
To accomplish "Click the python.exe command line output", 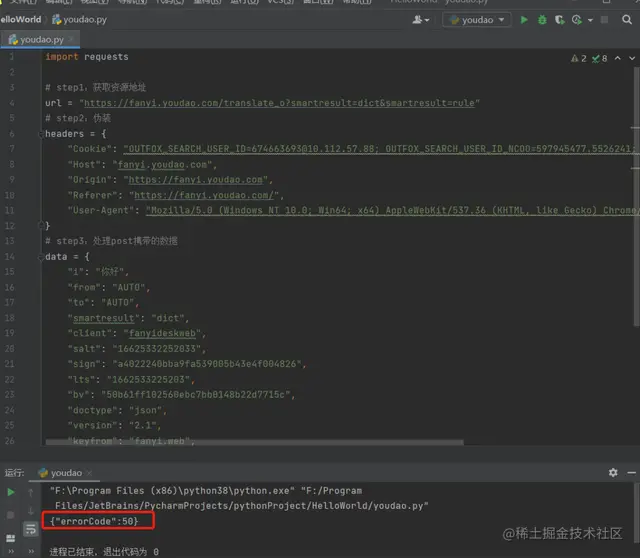I will [x=239, y=498].
